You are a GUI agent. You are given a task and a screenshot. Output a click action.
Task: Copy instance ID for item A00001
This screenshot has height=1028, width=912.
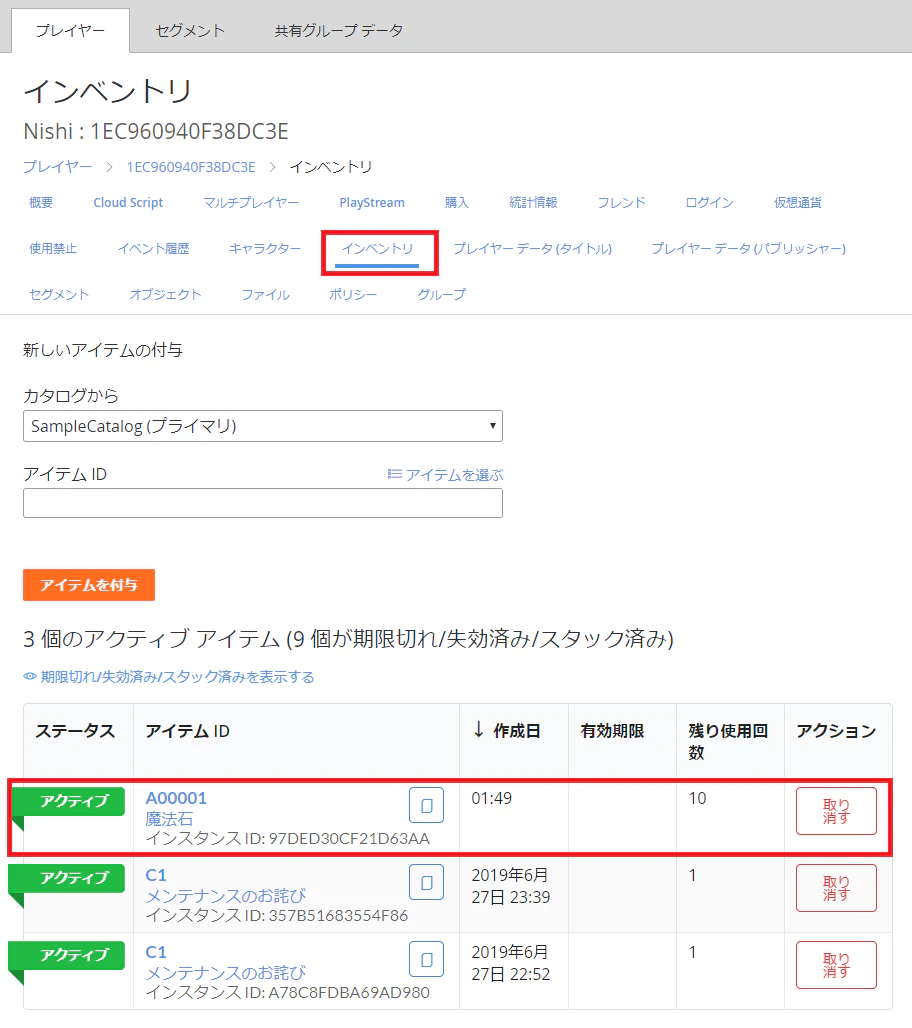pyautogui.click(x=426, y=805)
